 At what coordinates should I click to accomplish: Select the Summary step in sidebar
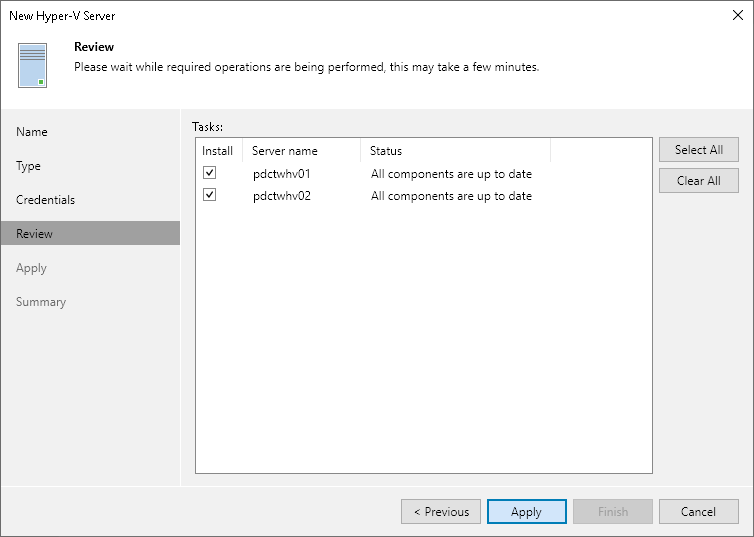pyautogui.click(x=41, y=302)
